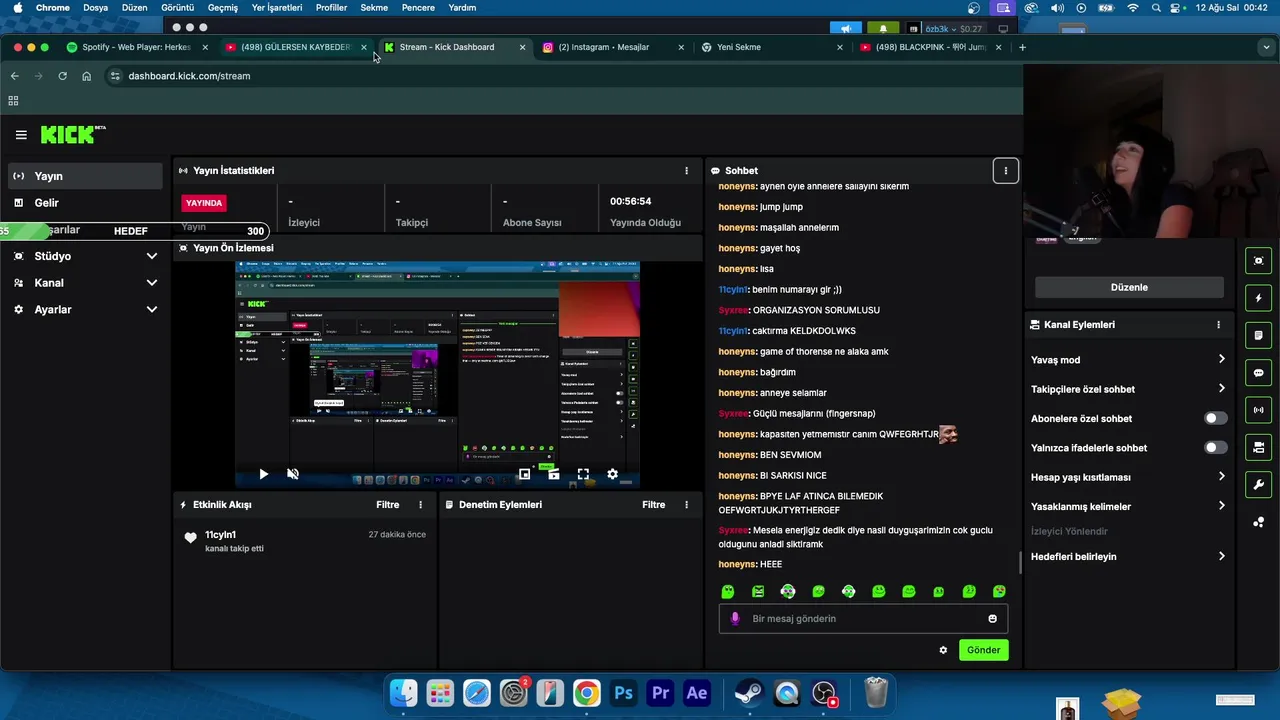1280x720 pixels.
Task: Select Yayın in the sidebar
Action: 85,176
